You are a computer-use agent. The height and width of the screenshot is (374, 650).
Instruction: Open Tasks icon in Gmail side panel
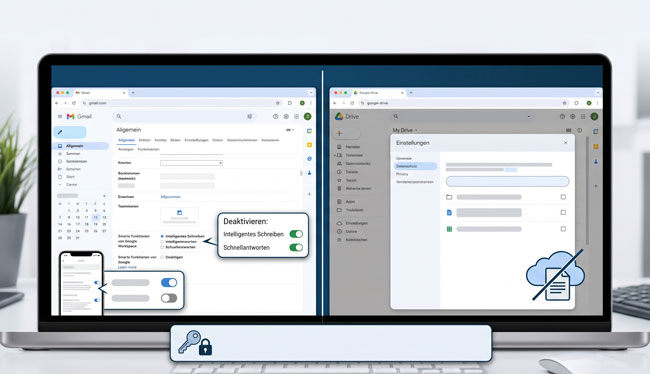coord(309,159)
